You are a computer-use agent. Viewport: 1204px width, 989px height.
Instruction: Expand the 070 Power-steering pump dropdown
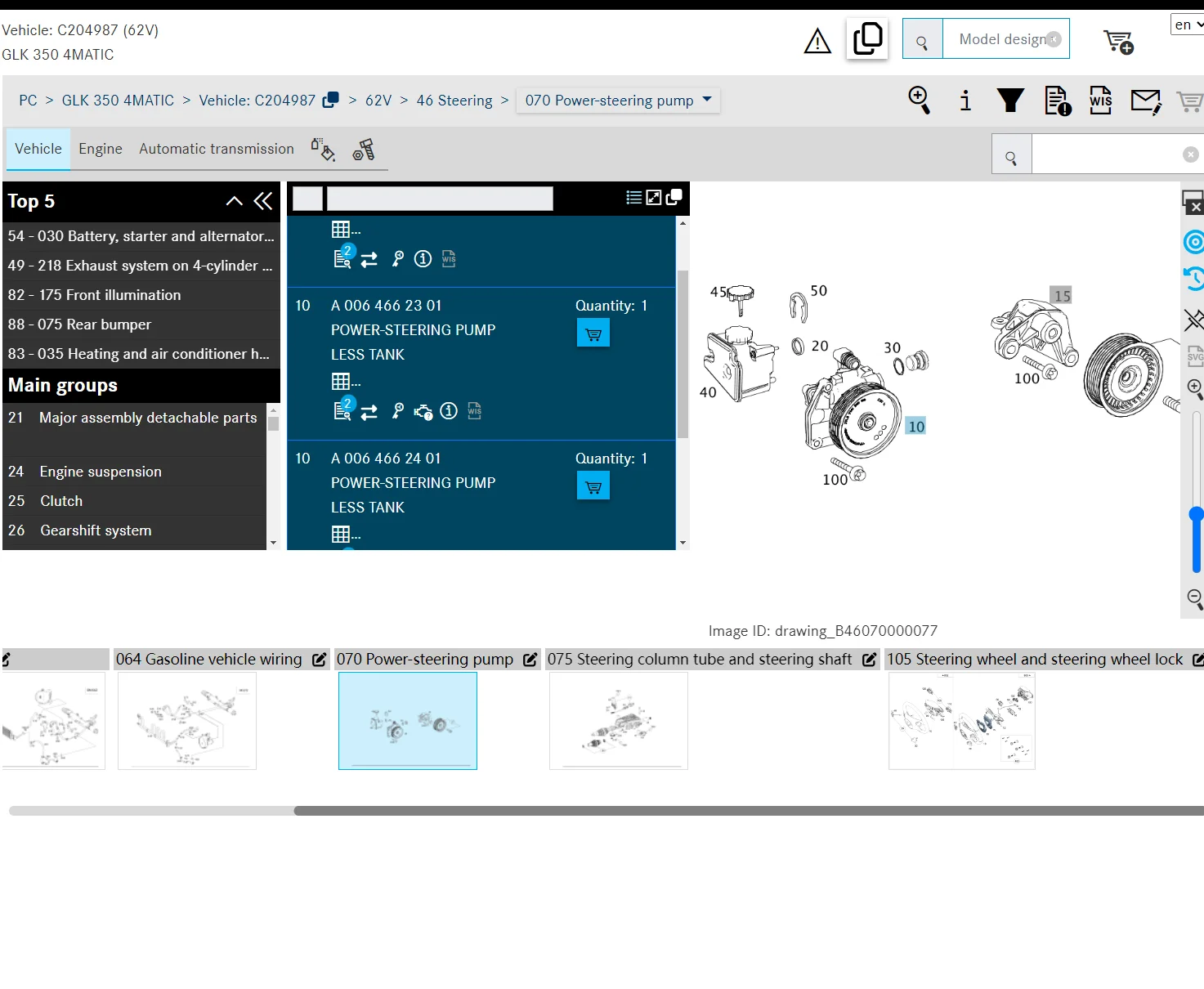pyautogui.click(x=618, y=101)
